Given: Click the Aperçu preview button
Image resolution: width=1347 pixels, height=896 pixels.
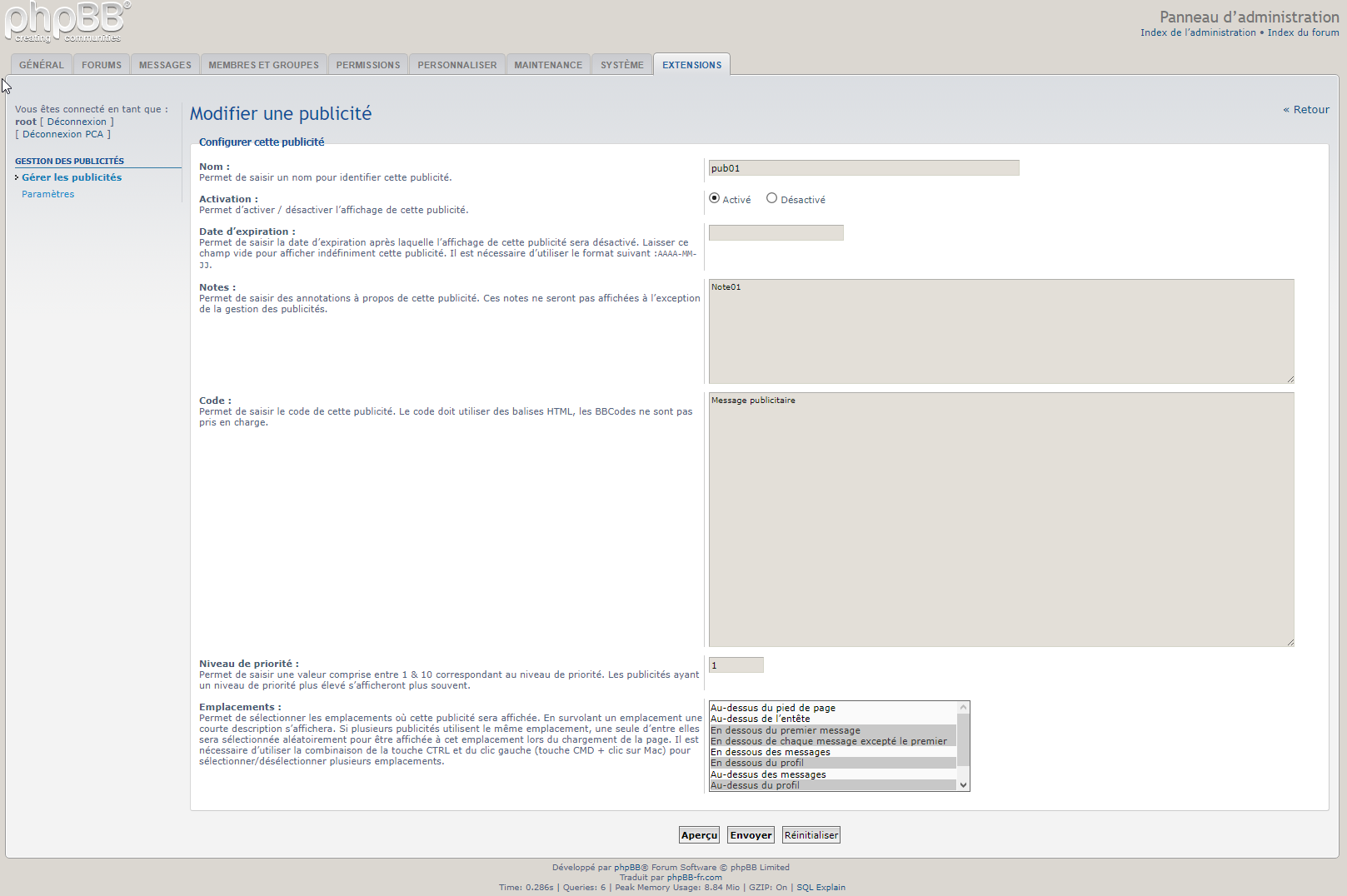Looking at the screenshot, I should coord(699,835).
